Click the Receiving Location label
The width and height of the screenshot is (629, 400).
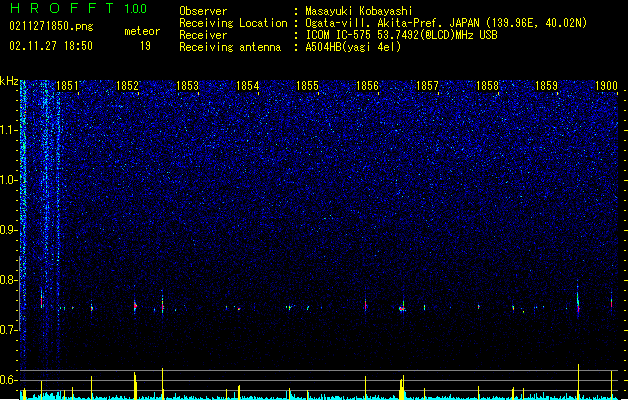tap(233, 23)
